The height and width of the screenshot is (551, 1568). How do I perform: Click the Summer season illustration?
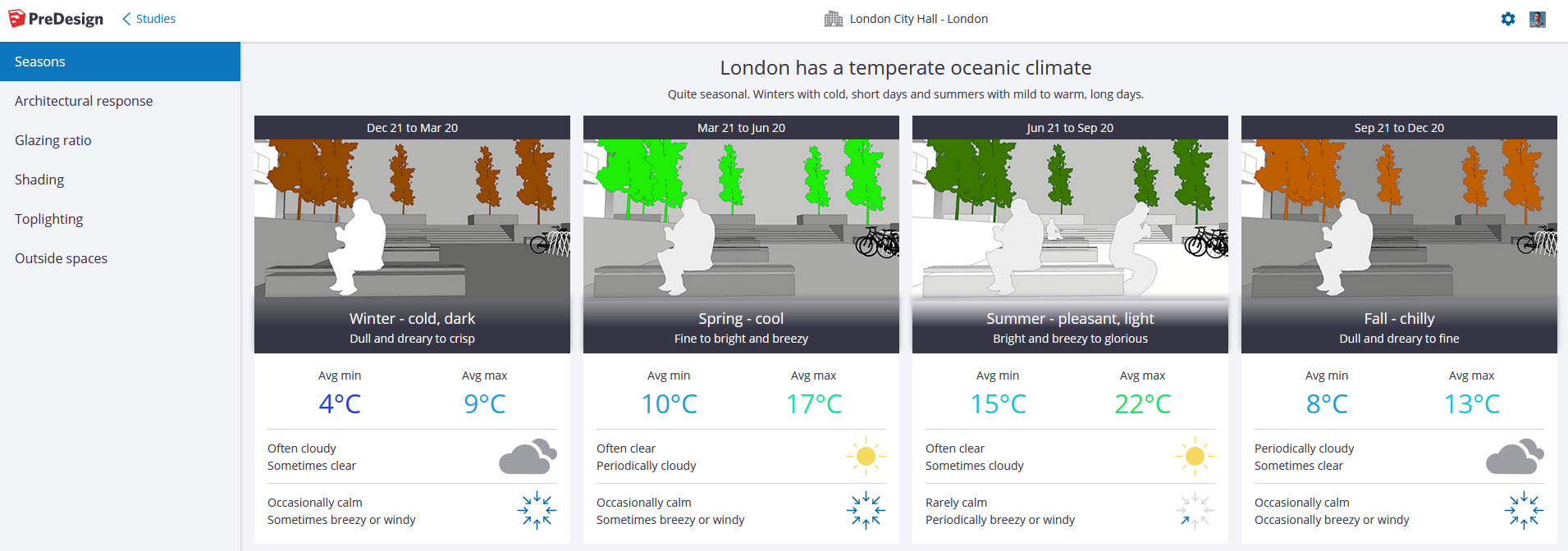1070,217
